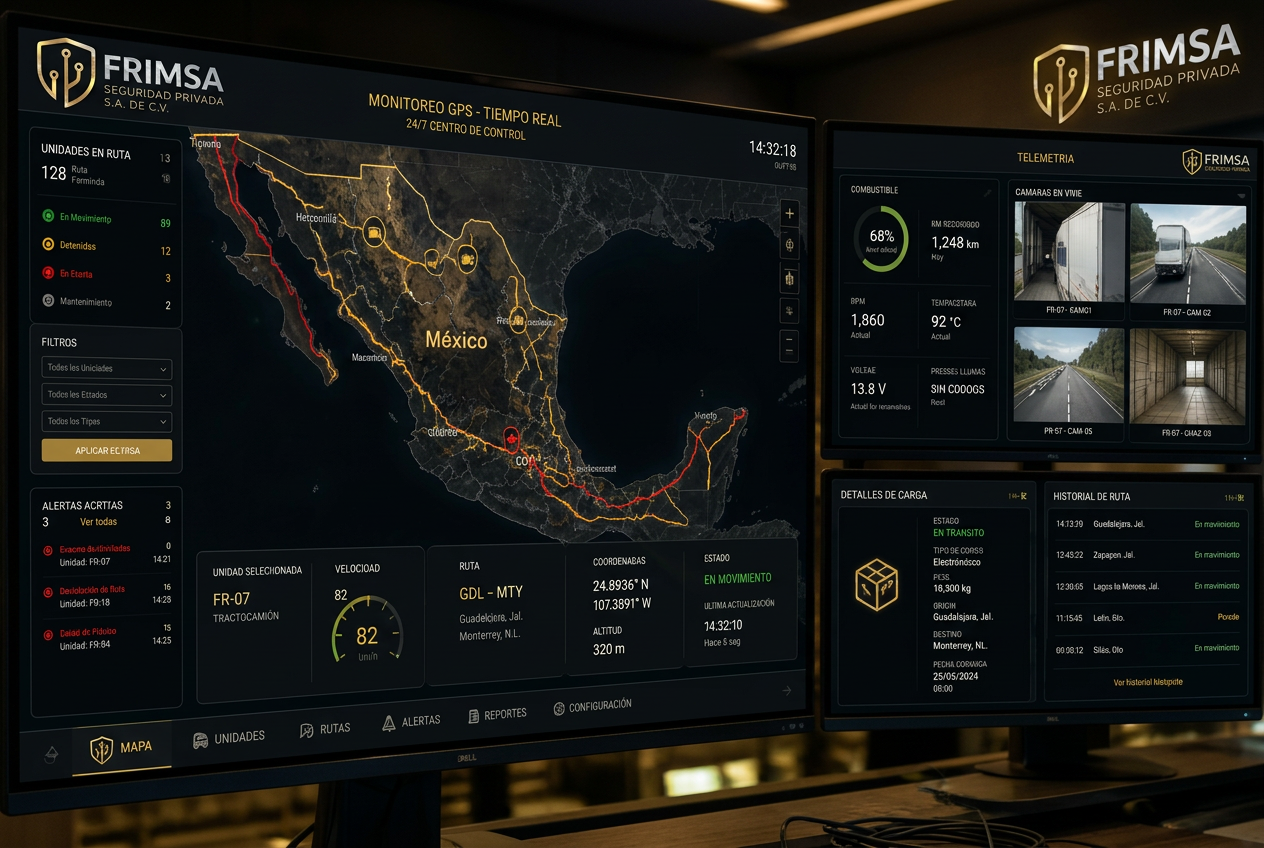
Task: Click the document icon beside REPORTES
Action: 474,716
